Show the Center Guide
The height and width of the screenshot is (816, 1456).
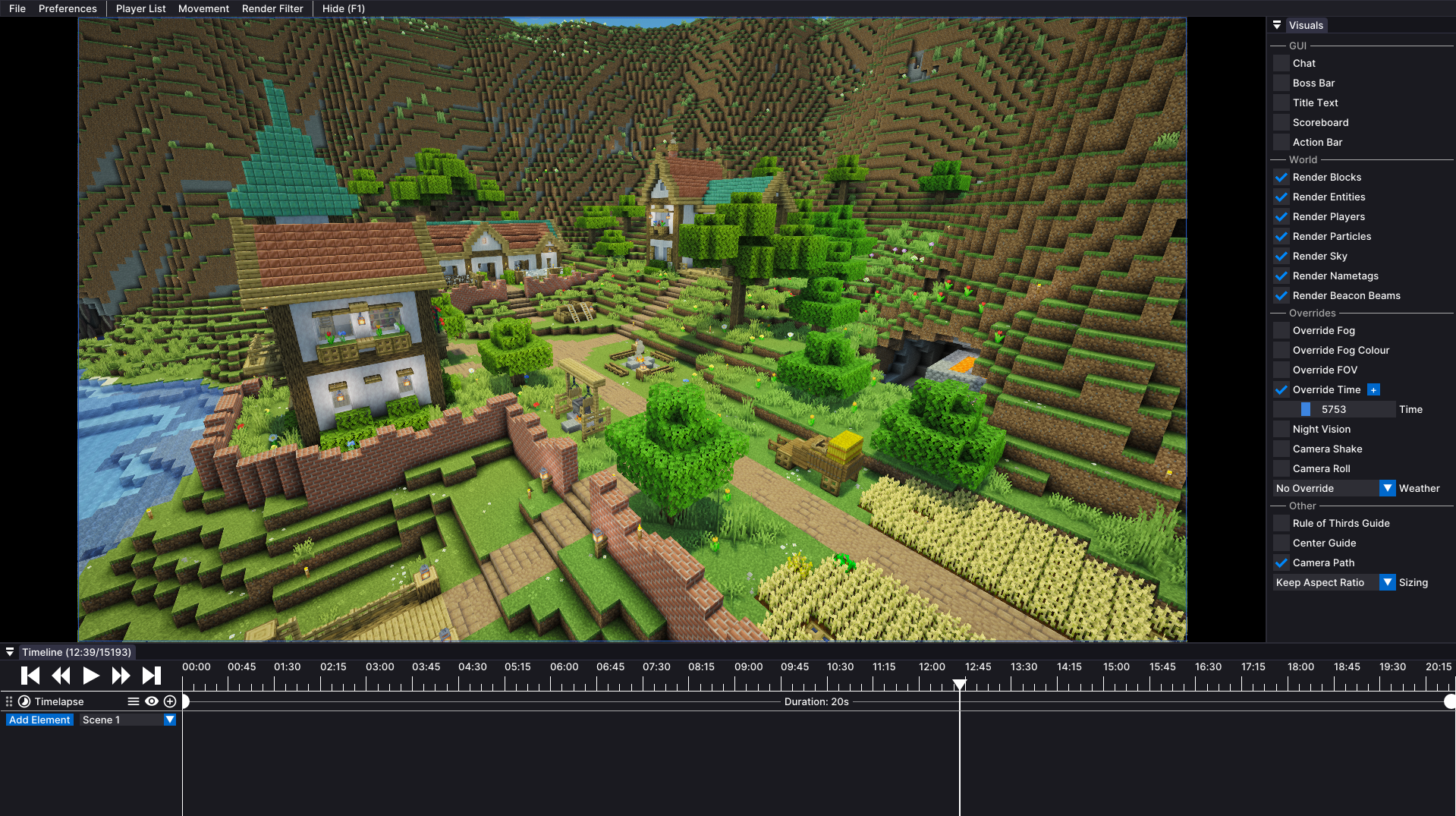click(x=1281, y=543)
